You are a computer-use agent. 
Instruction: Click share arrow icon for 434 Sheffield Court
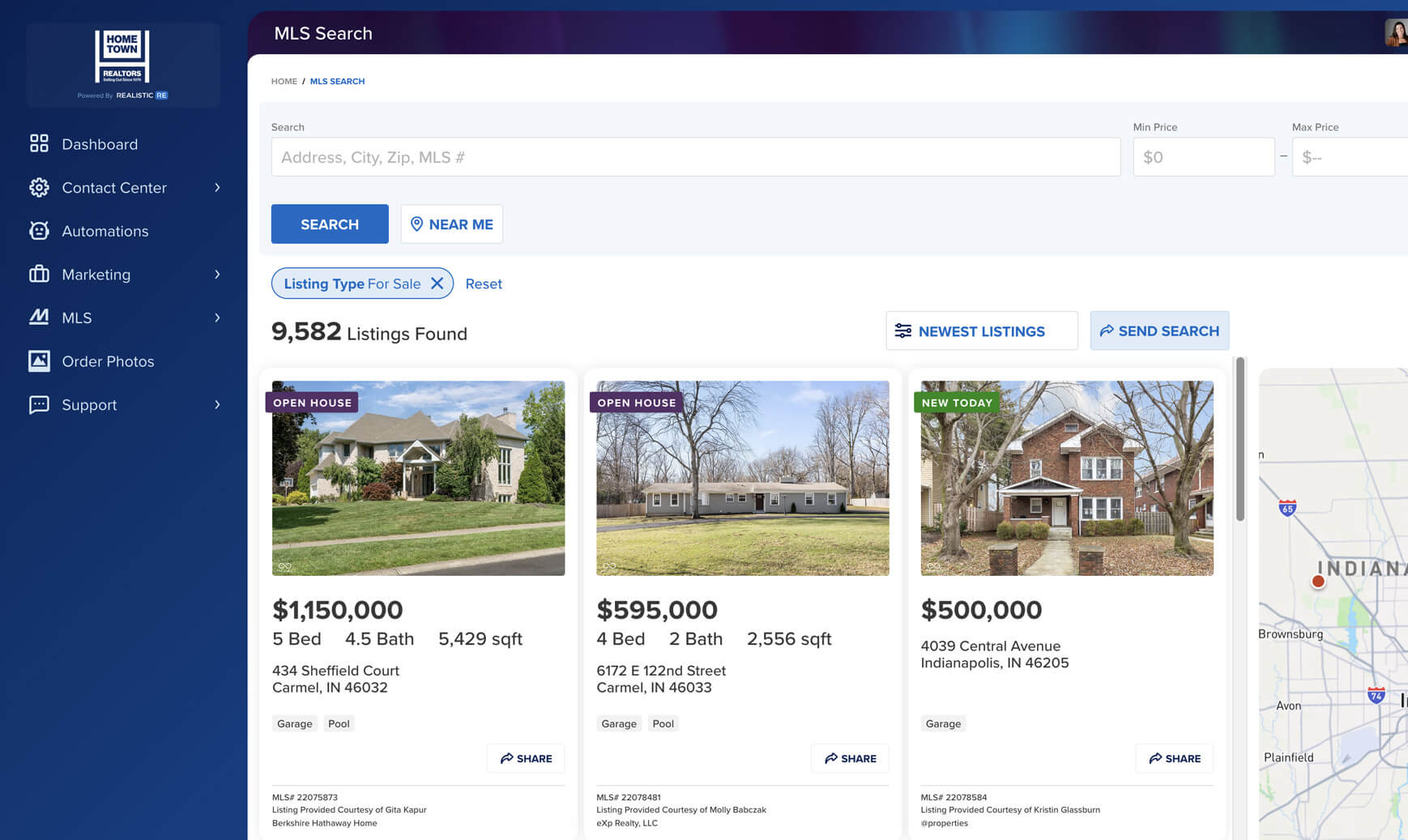coord(506,758)
